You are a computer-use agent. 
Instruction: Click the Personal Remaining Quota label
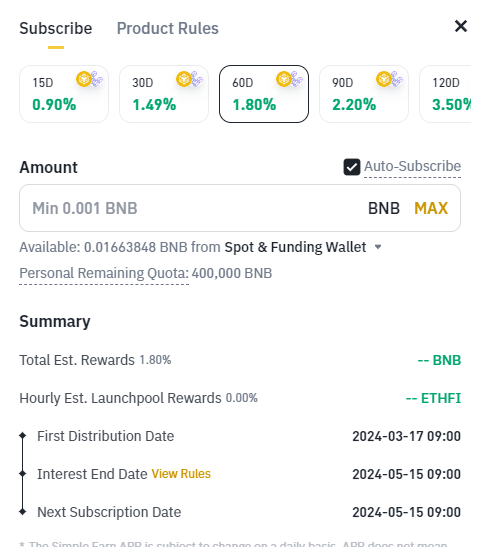point(104,274)
